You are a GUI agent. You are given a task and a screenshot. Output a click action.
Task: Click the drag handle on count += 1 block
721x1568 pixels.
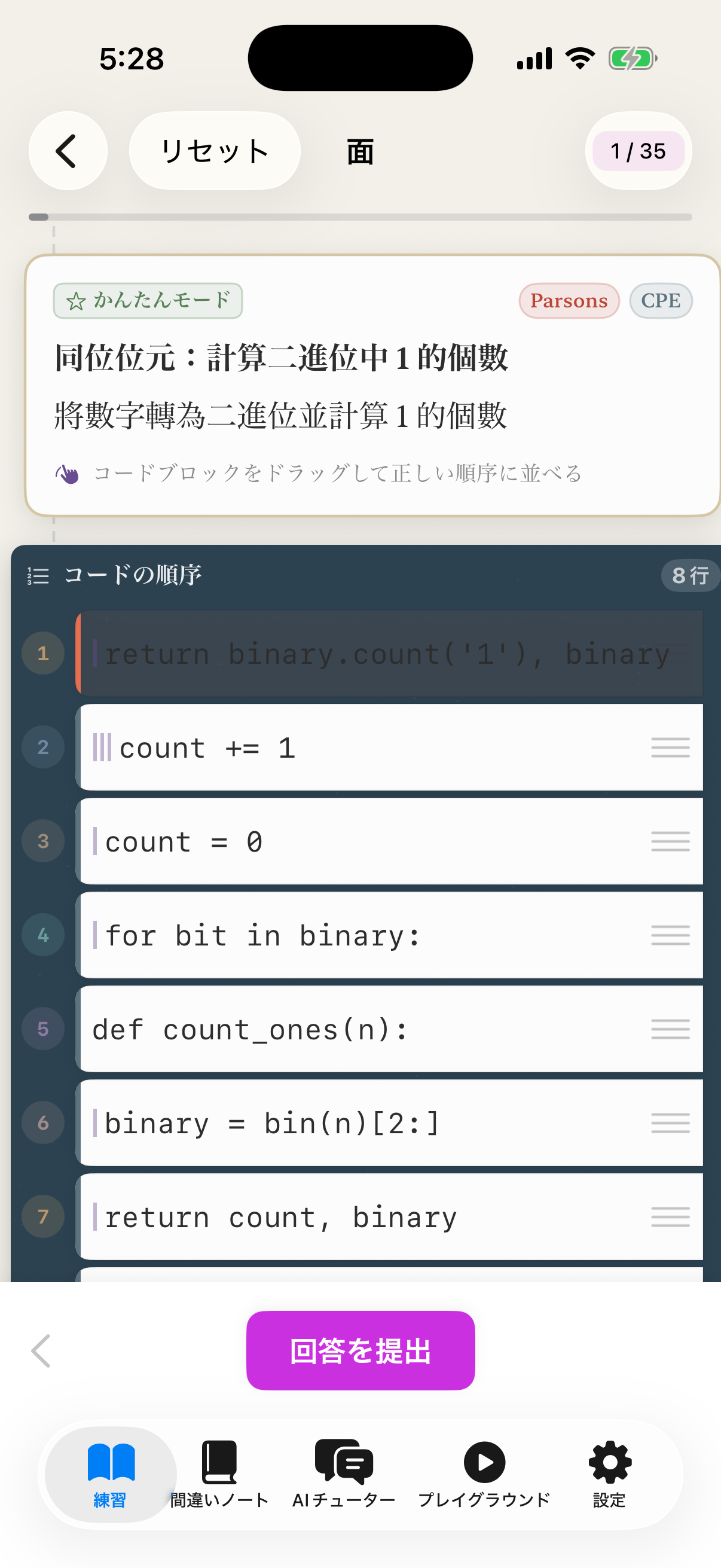(670, 748)
